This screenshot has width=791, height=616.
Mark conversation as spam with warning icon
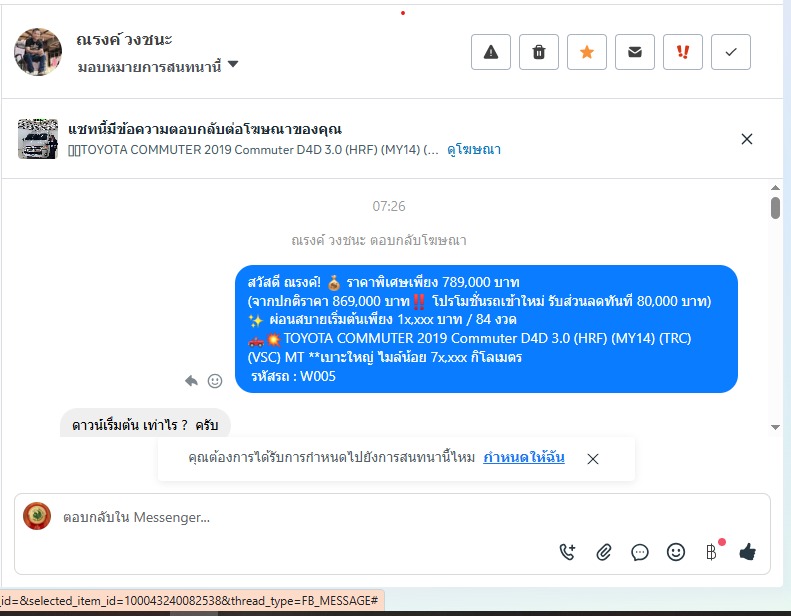coord(490,52)
